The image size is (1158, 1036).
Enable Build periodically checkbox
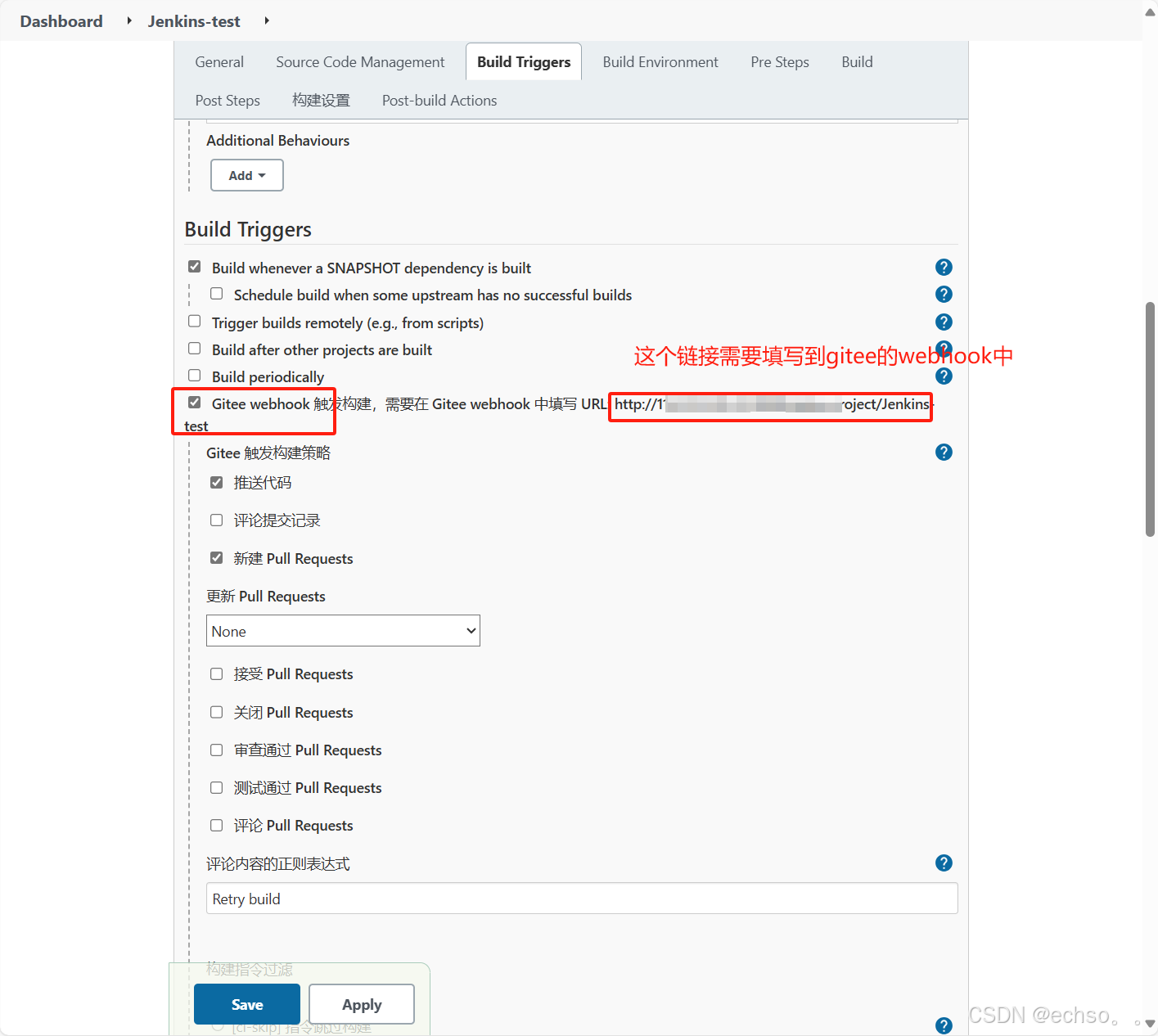tap(195, 376)
